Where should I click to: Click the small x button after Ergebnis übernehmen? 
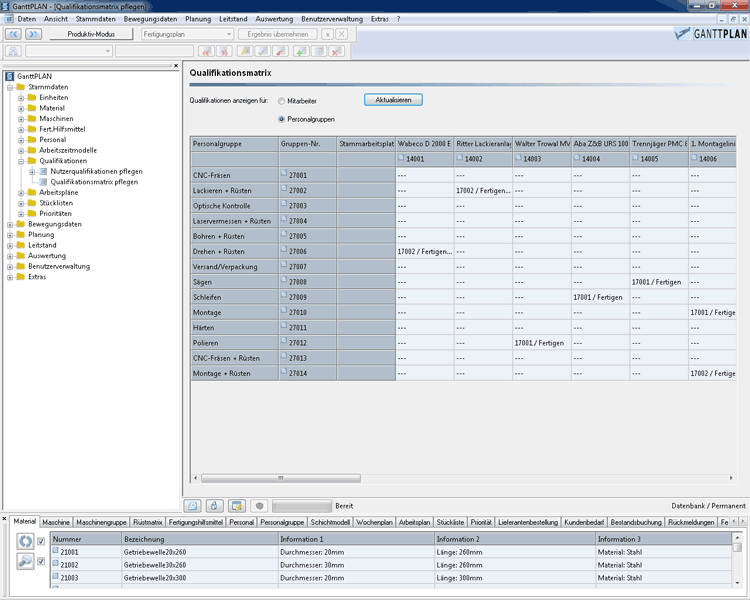[x=327, y=34]
